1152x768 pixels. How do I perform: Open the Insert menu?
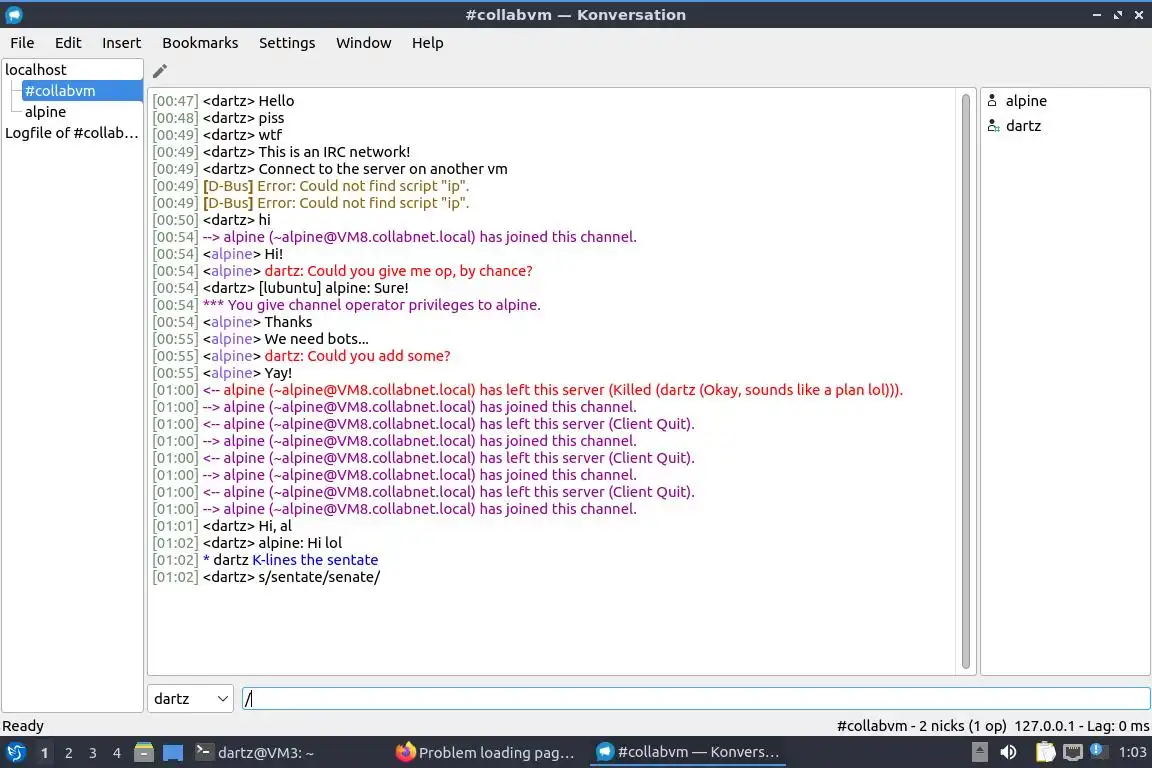[121, 43]
